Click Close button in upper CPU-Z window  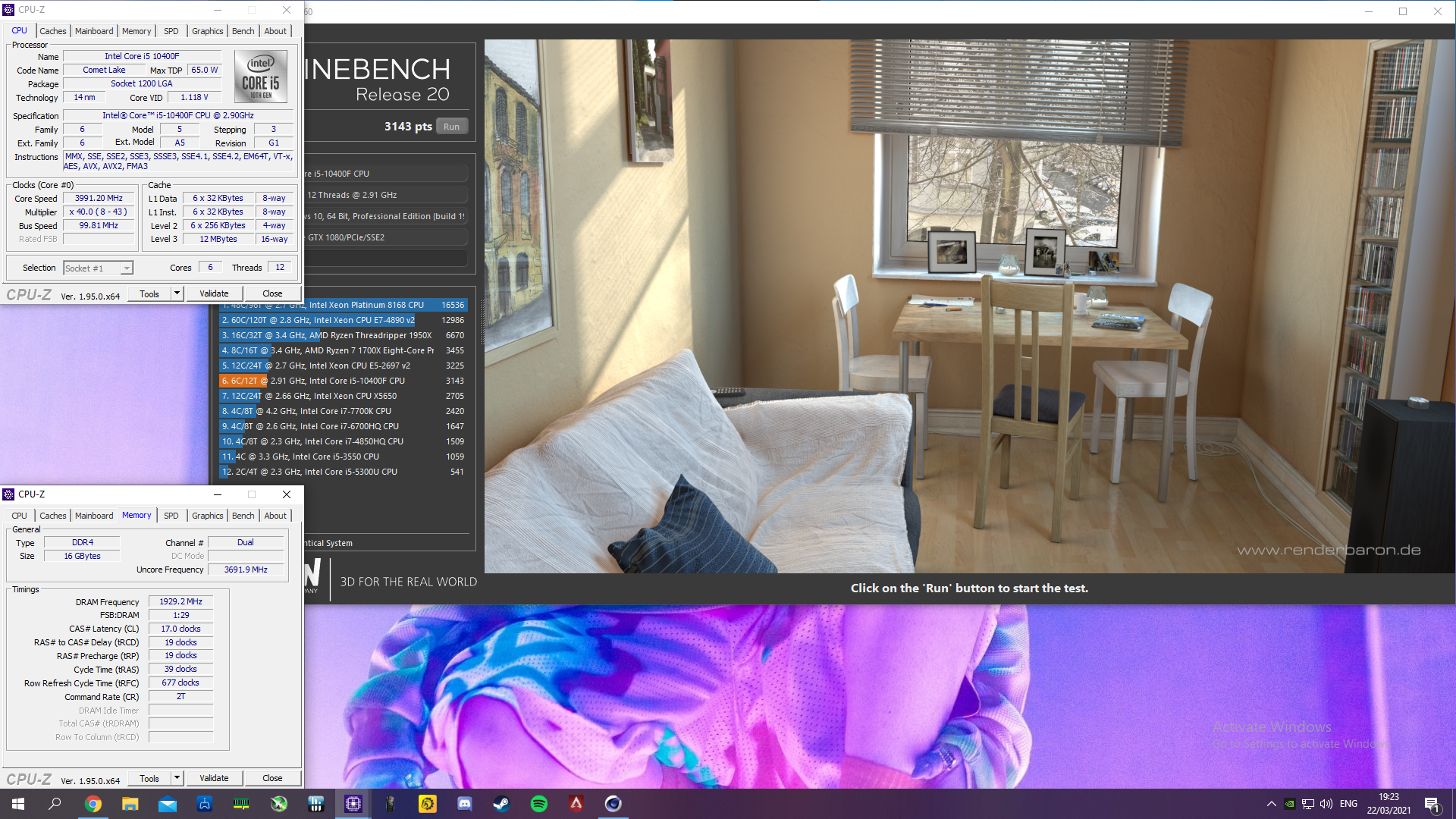click(272, 293)
